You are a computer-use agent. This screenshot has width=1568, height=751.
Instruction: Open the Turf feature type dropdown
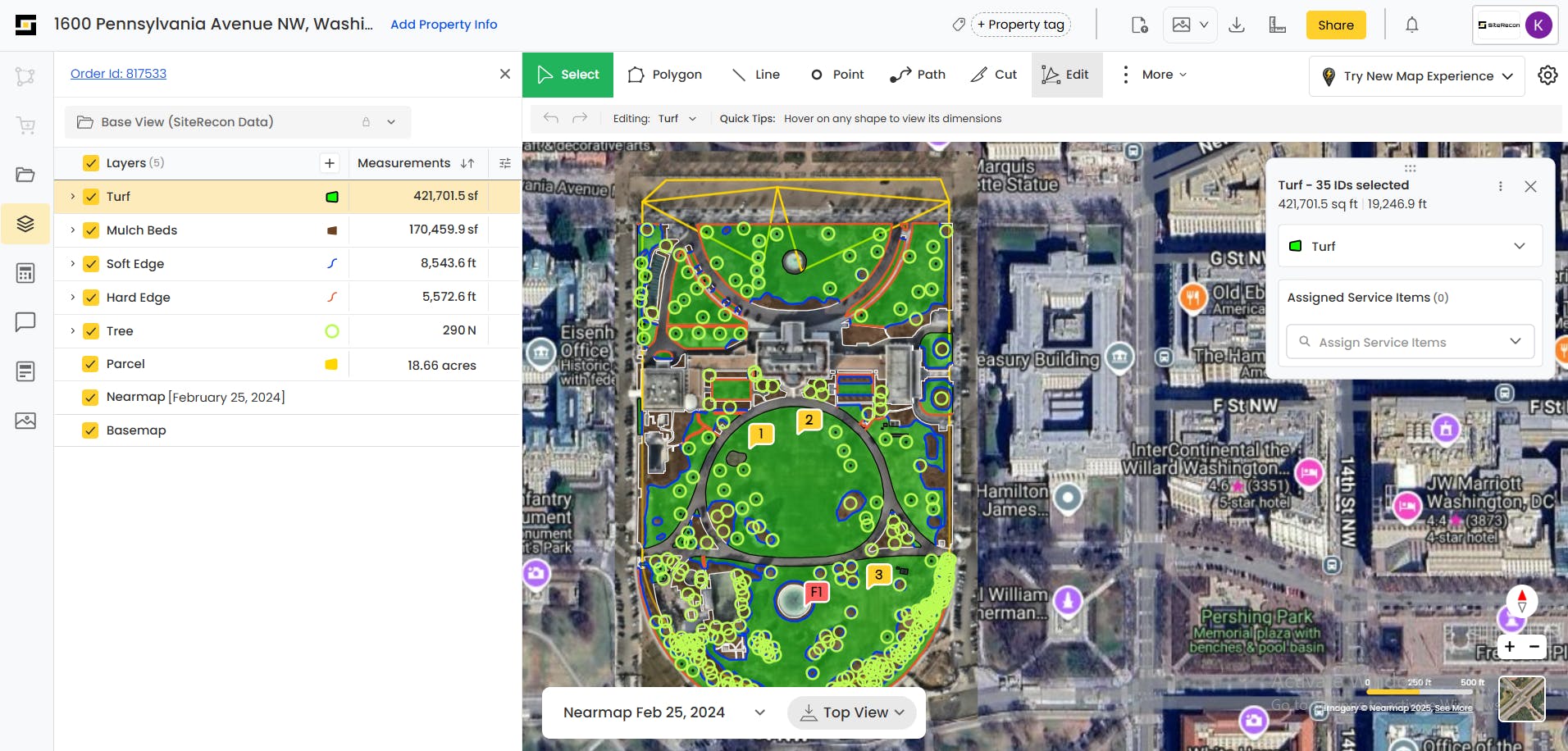click(x=1411, y=246)
